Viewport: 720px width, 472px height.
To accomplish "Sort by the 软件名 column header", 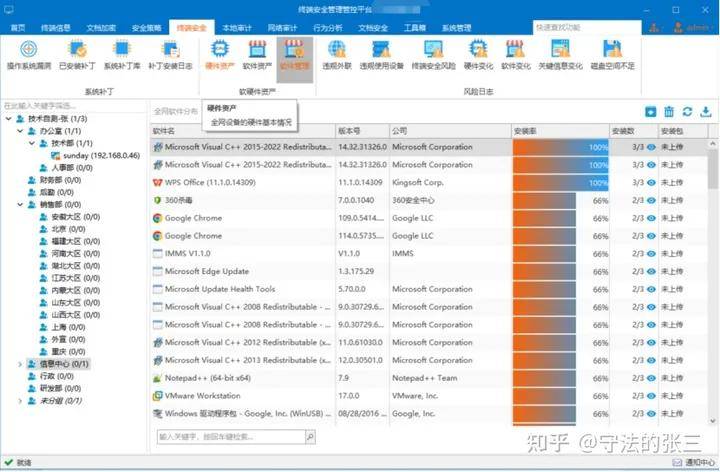I will [x=242, y=131].
